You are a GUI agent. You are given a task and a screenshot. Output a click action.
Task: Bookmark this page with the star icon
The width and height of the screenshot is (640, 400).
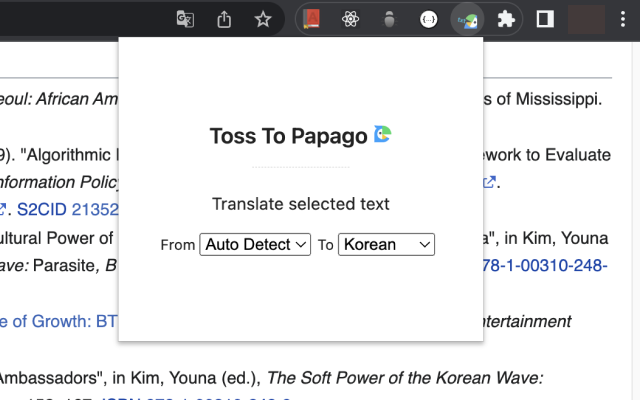(x=263, y=19)
